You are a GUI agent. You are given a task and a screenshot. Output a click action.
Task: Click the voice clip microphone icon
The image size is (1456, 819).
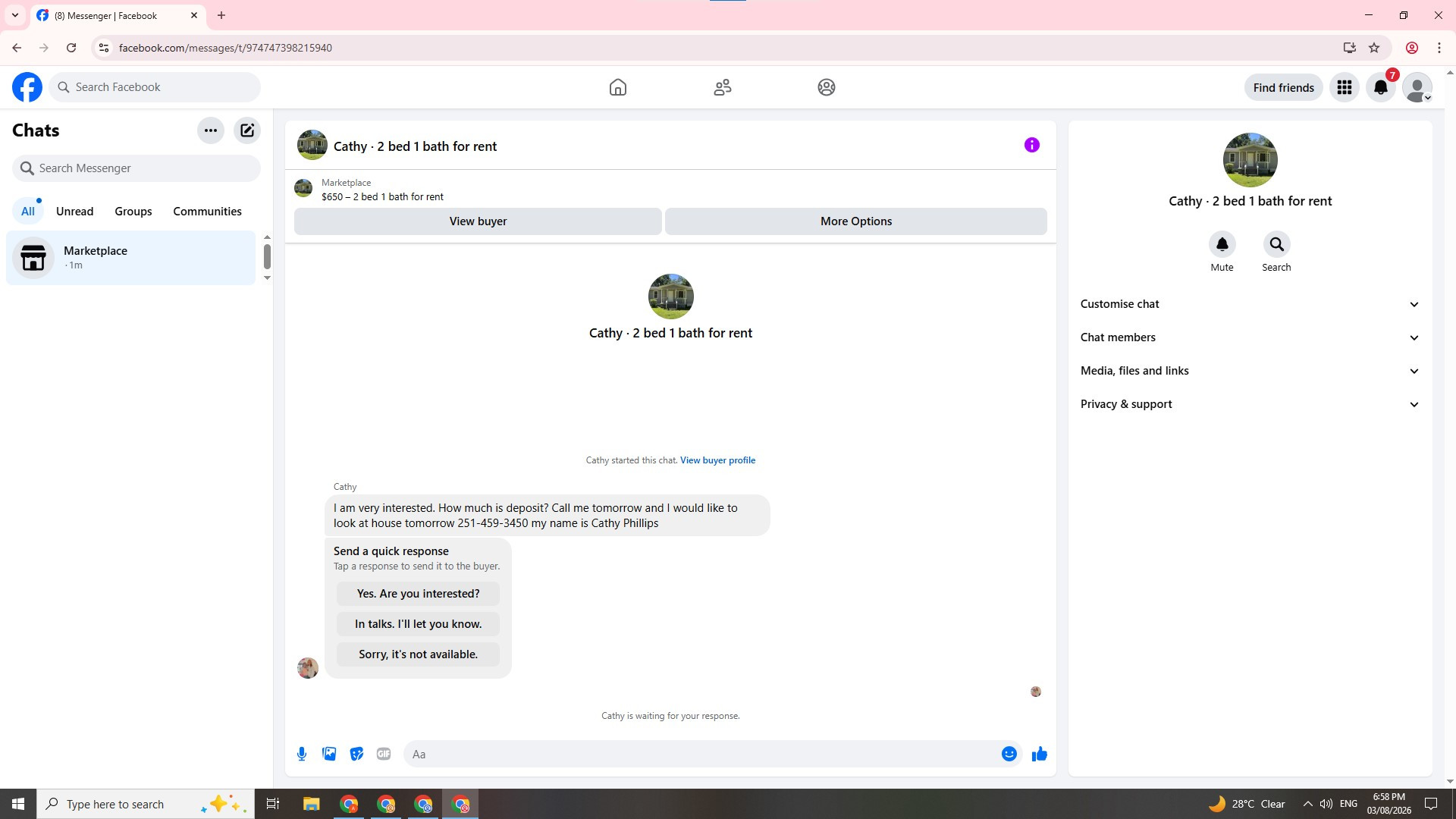click(302, 754)
